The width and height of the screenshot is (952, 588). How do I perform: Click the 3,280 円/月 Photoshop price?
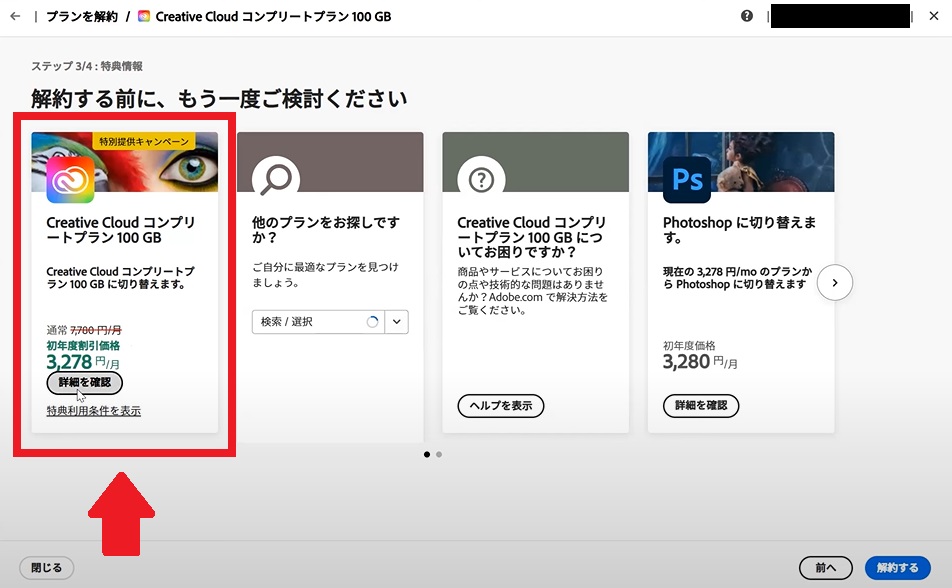pos(700,362)
